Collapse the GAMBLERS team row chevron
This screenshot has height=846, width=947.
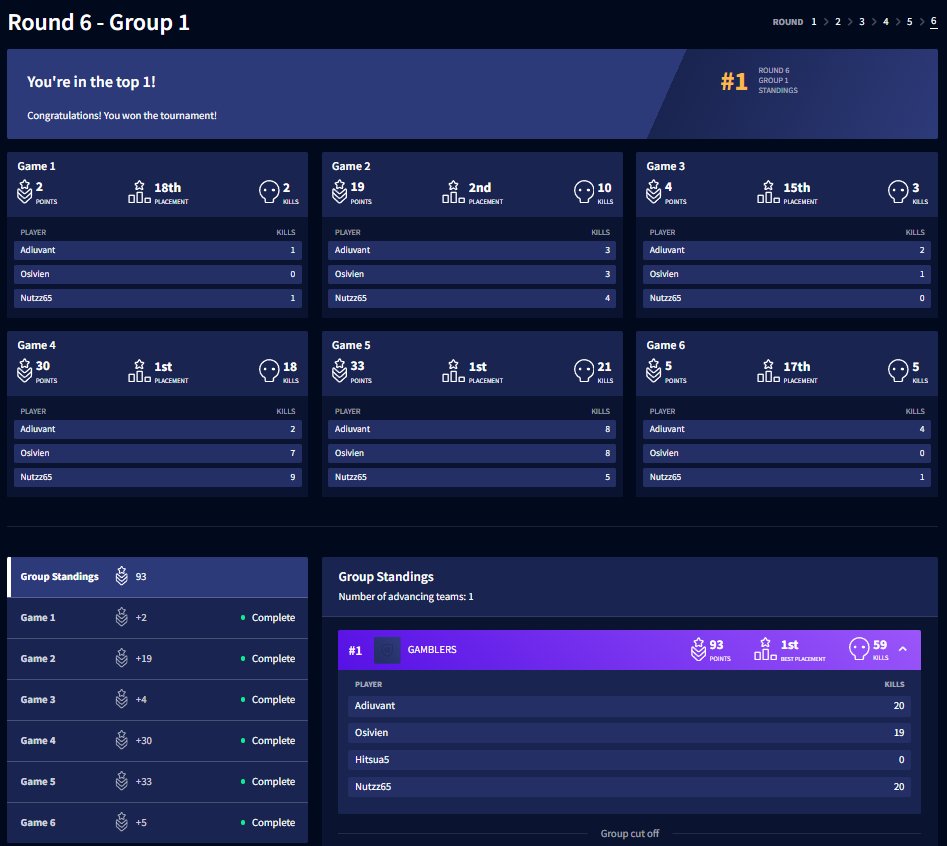coord(903,649)
